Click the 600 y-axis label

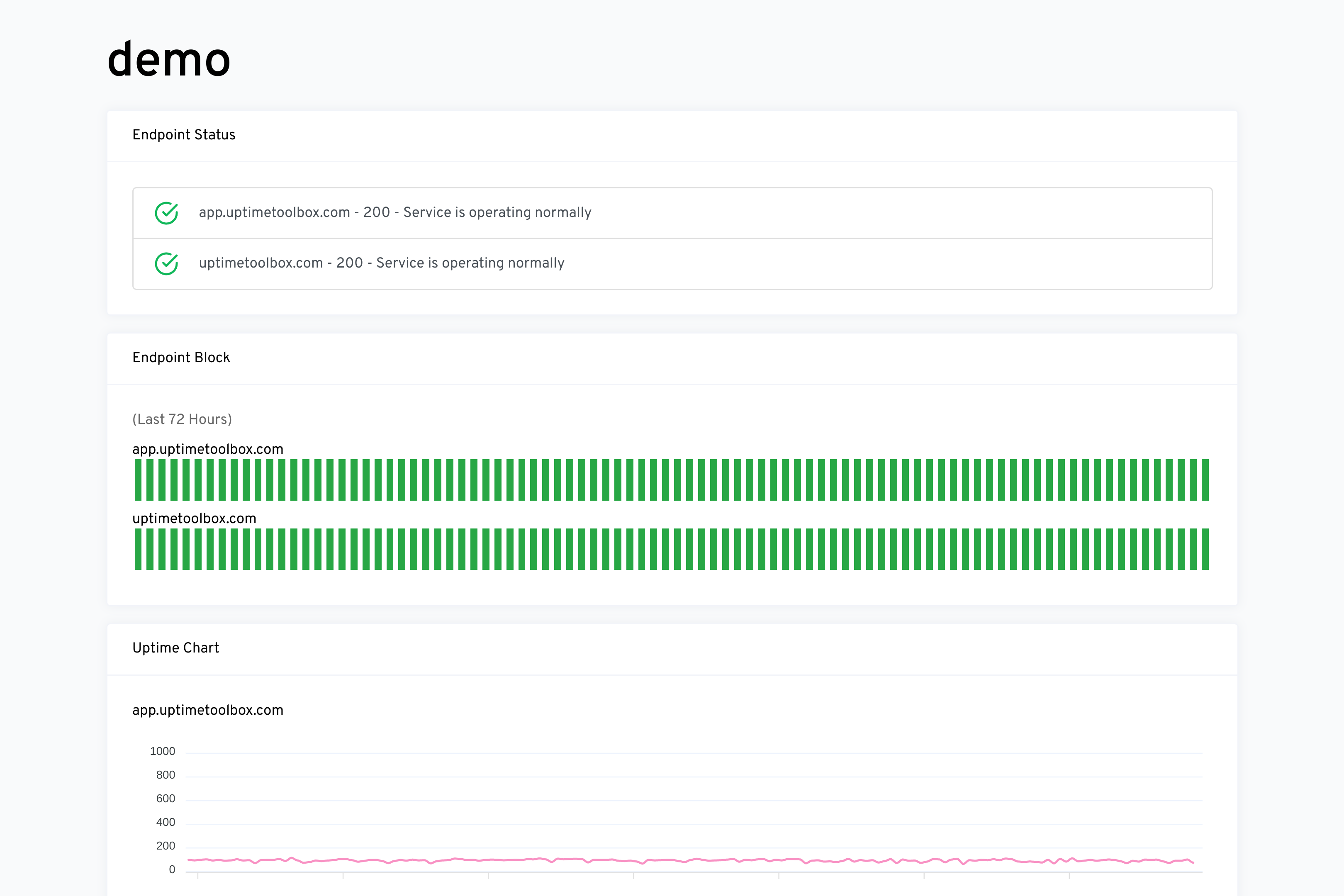(x=166, y=799)
